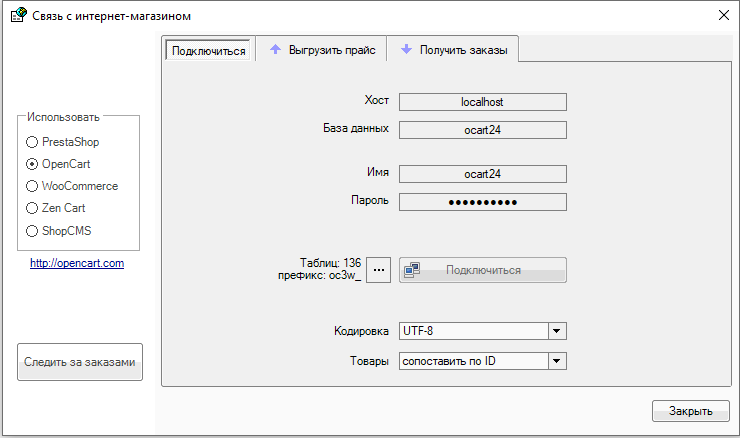Click the Хост field with localhost
Image resolution: width=740 pixels, height=438 pixels.
click(x=483, y=102)
